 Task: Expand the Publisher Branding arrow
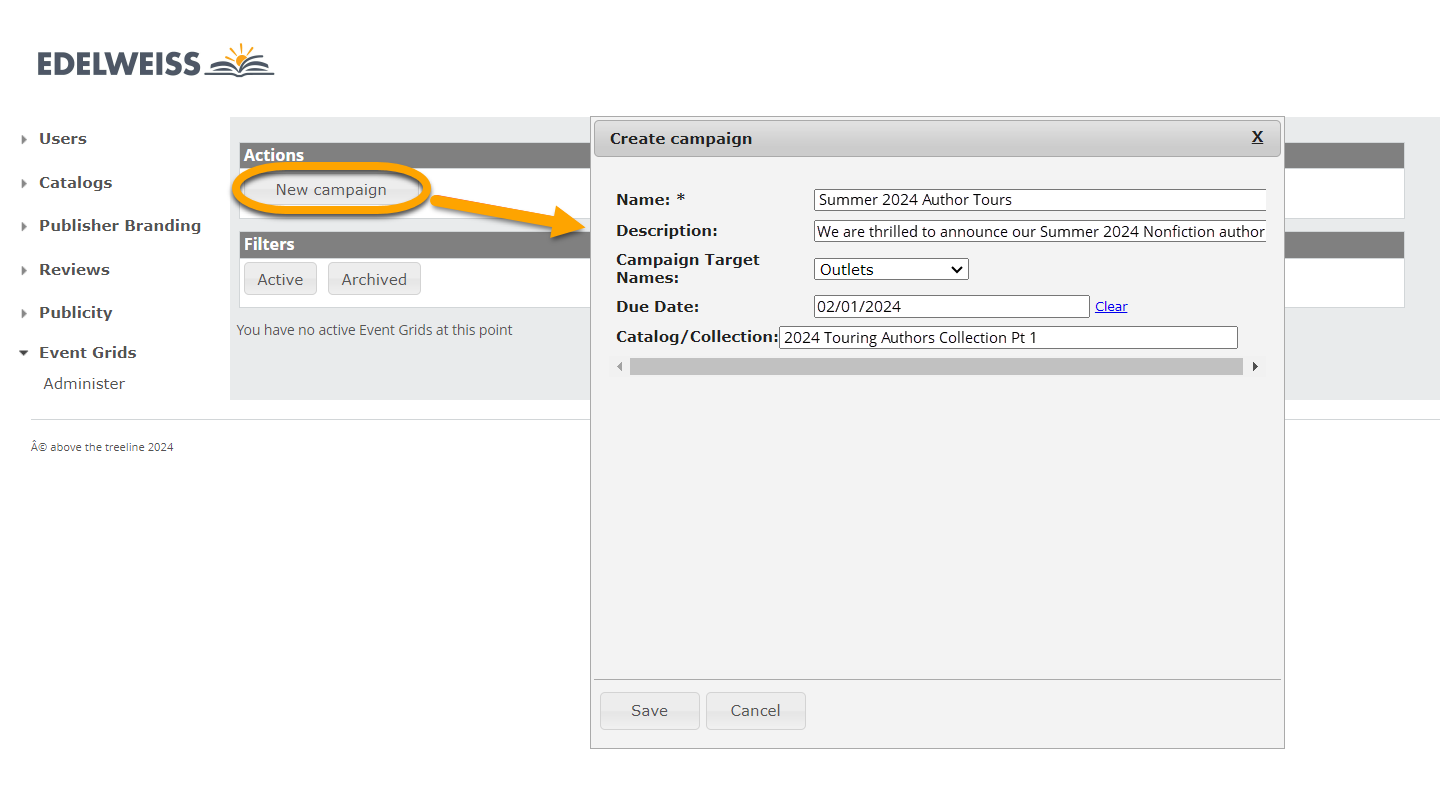[x=24, y=227]
